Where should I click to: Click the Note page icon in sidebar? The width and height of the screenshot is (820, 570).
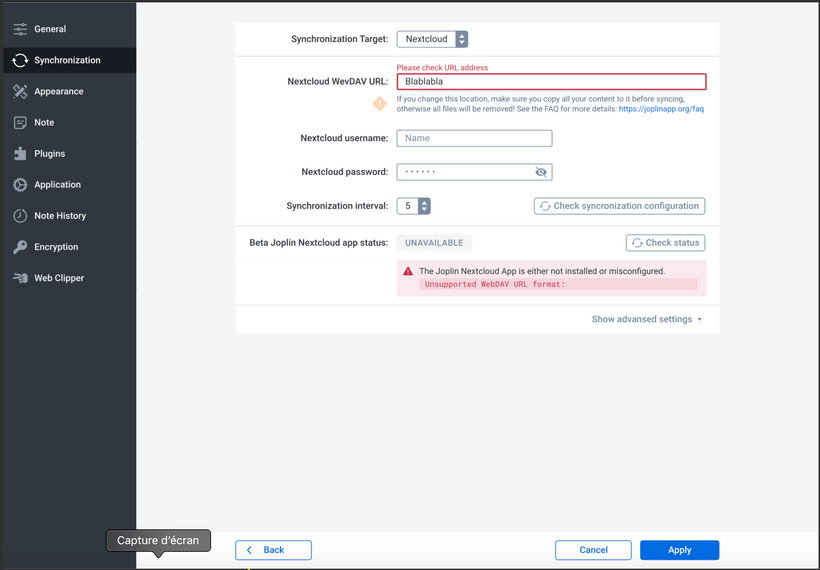pos(20,122)
